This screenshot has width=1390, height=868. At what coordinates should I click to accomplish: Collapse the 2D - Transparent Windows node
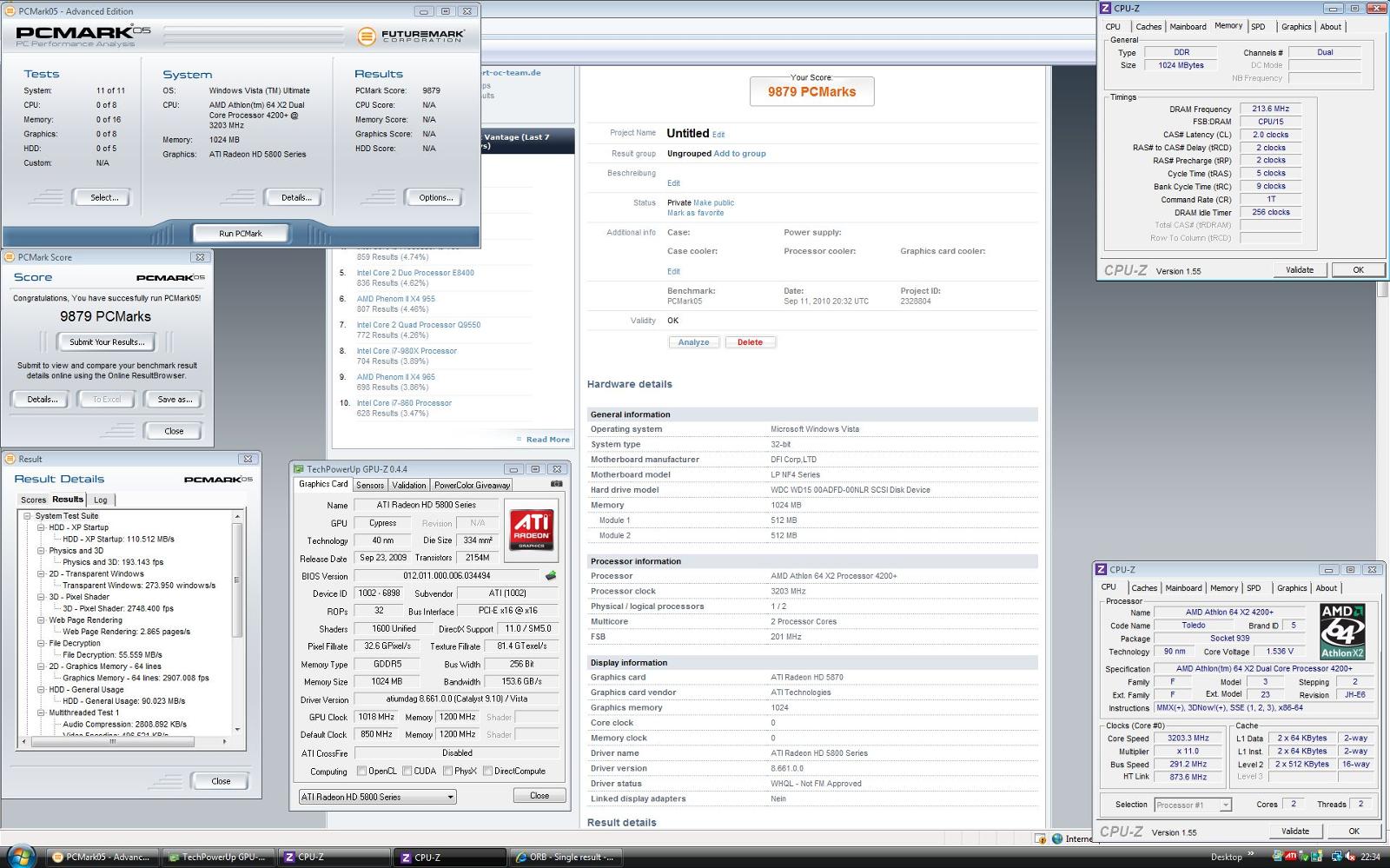pos(41,573)
